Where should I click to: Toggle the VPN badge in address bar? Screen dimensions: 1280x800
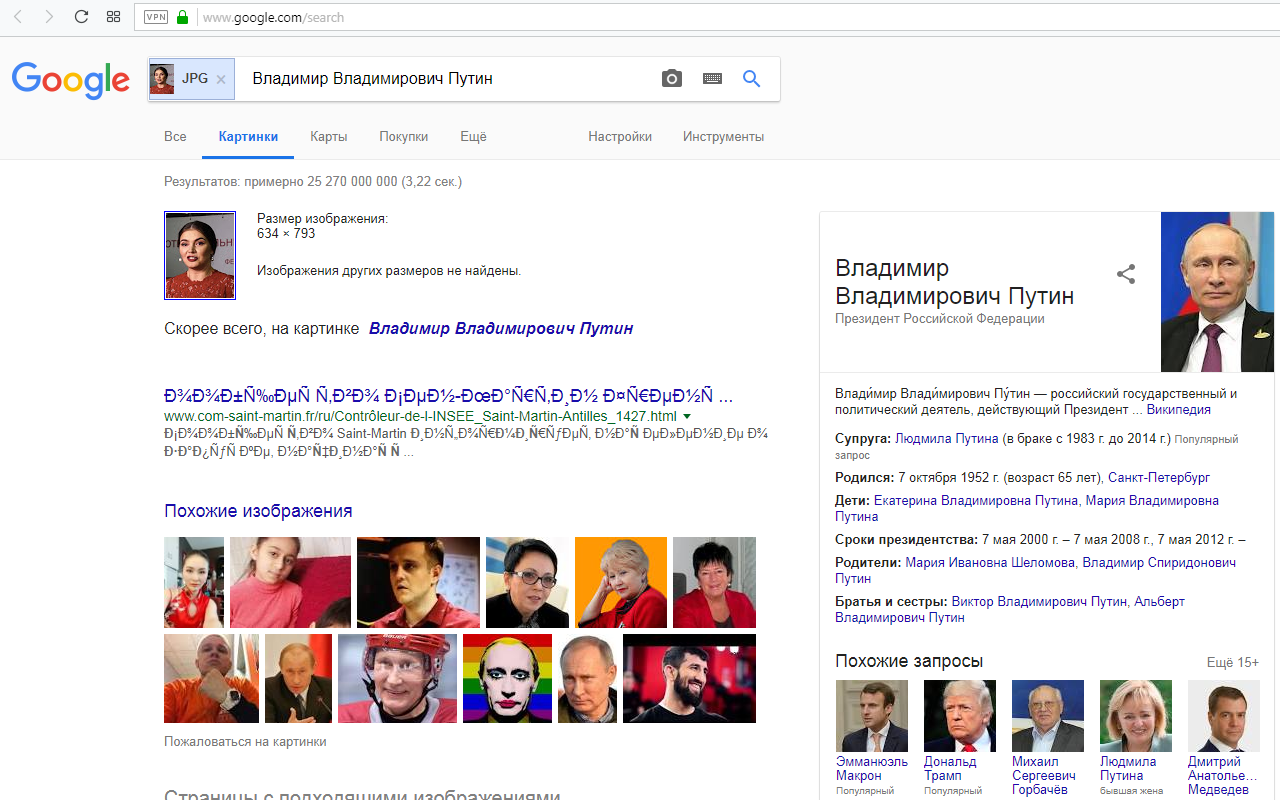[x=156, y=17]
